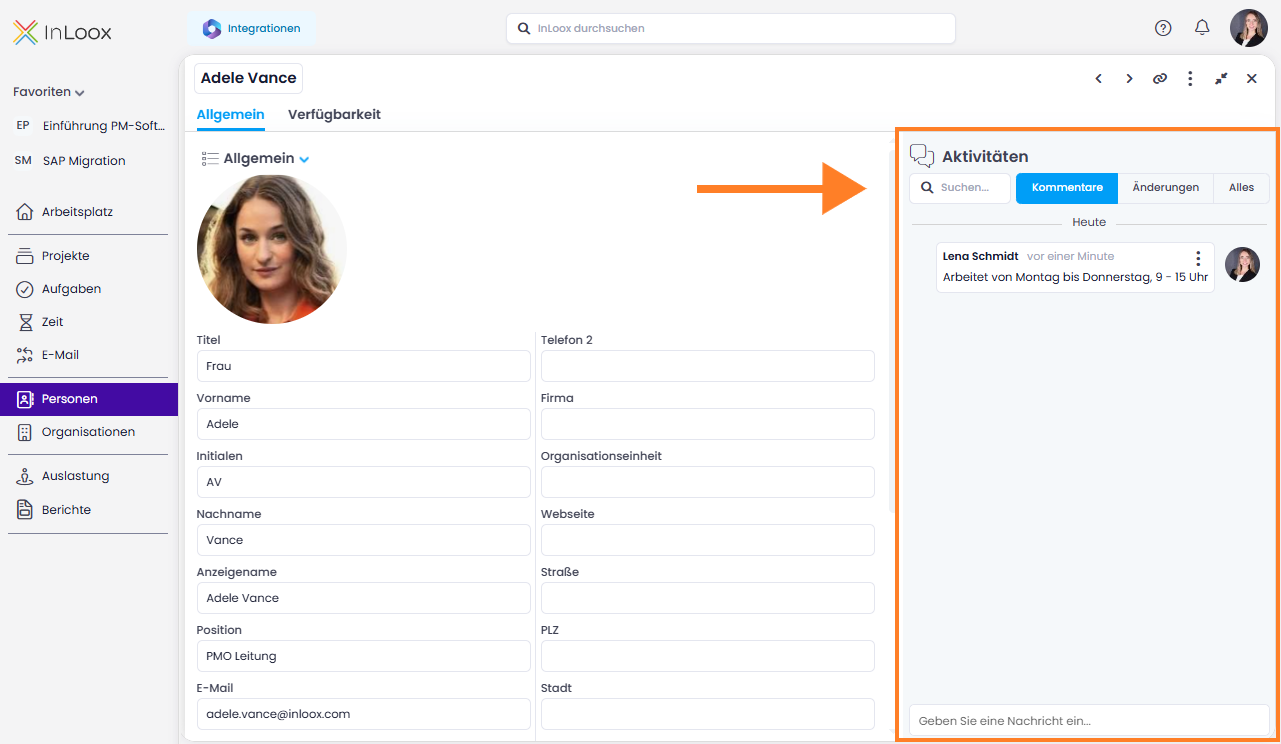The image size is (1281, 744).
Task: Click the E-Mail sidebar icon
Action: 25,355
